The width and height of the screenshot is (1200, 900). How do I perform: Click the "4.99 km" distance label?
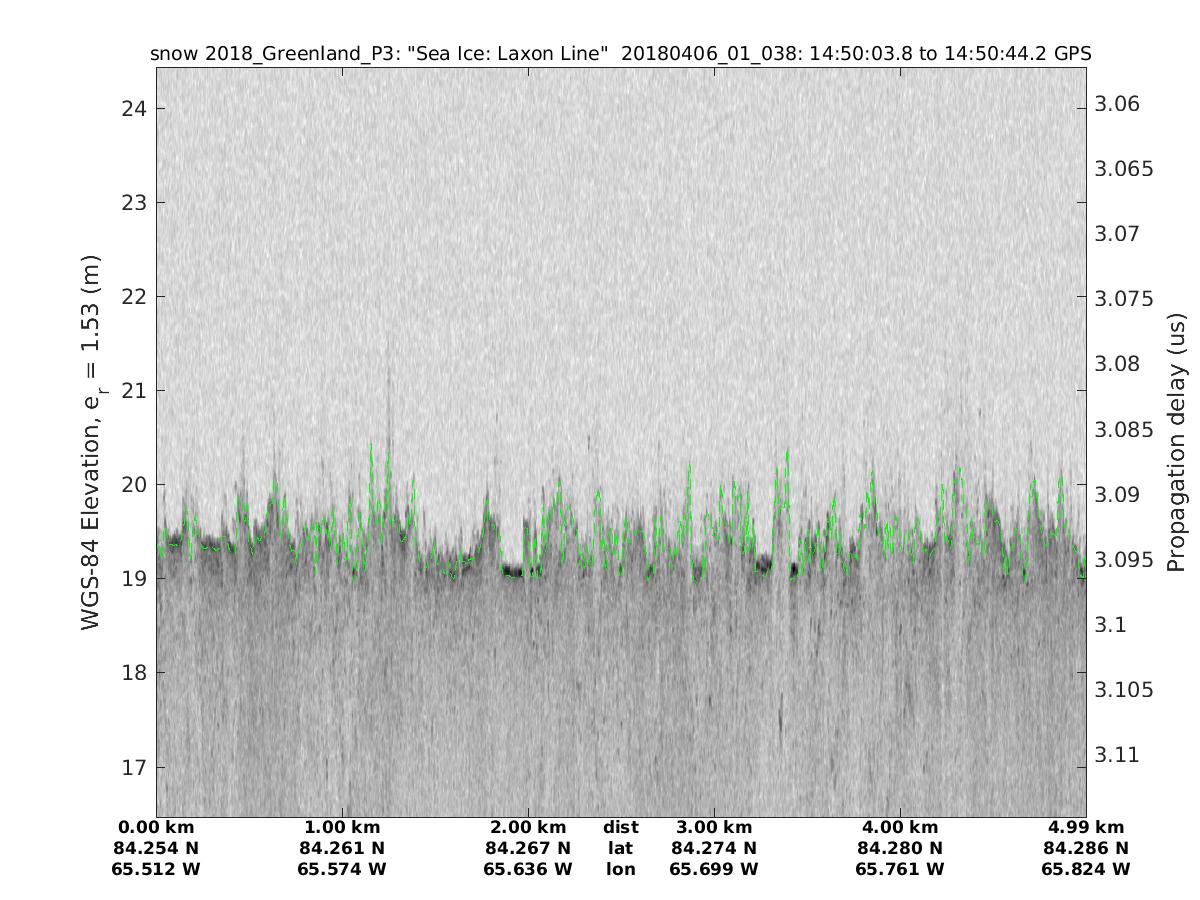tap(1085, 827)
